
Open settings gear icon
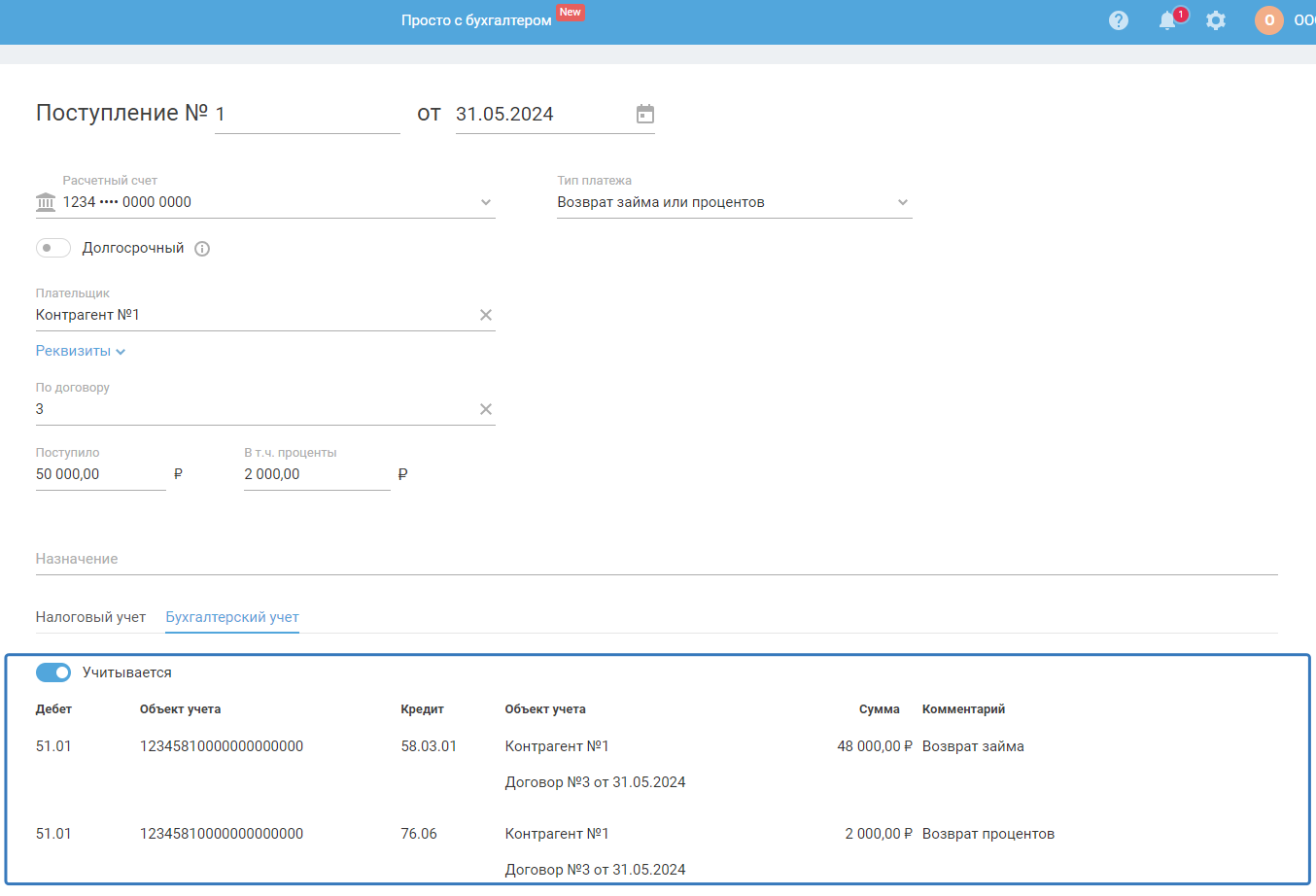[x=1216, y=20]
